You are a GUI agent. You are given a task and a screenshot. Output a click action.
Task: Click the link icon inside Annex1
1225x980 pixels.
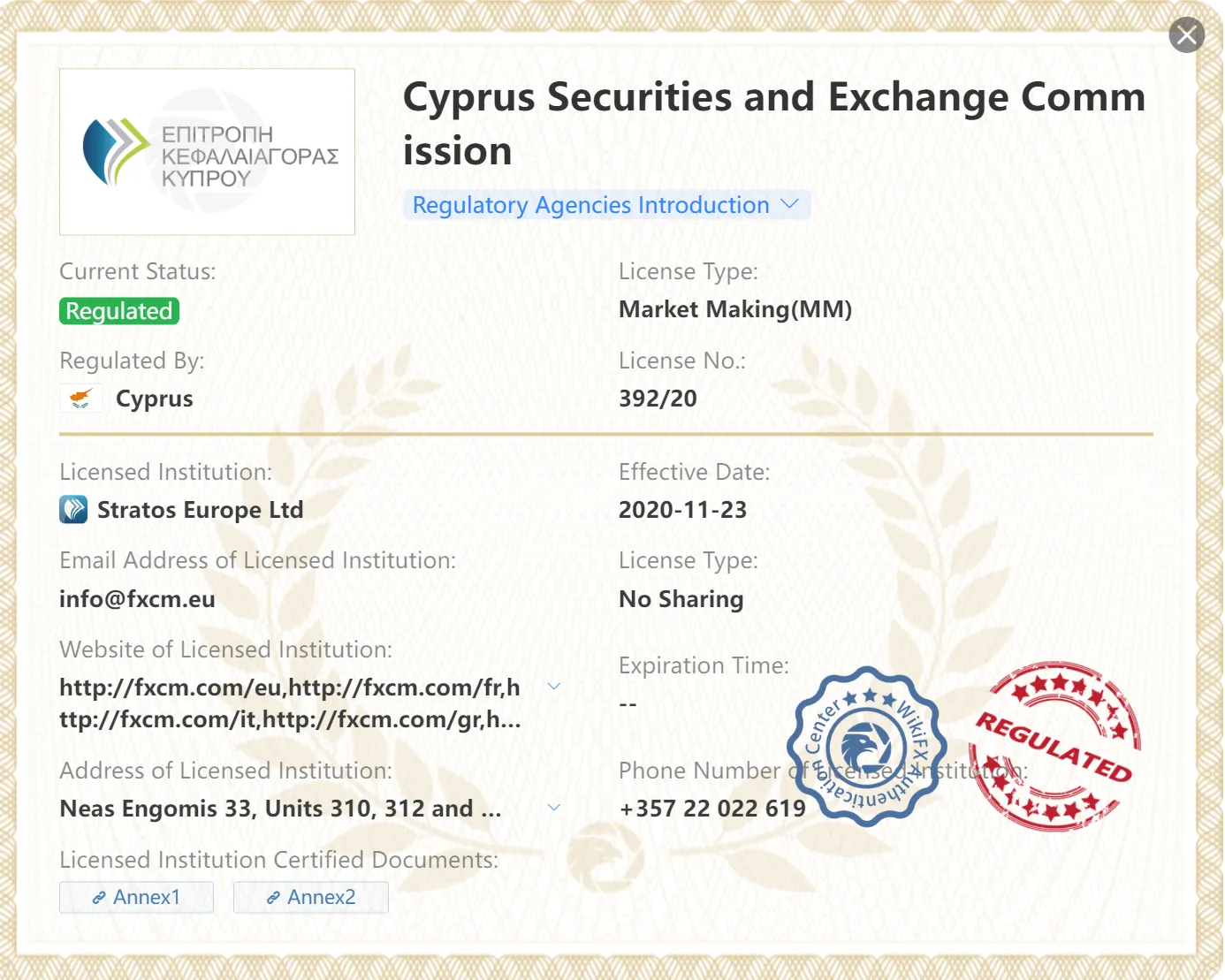point(99,898)
